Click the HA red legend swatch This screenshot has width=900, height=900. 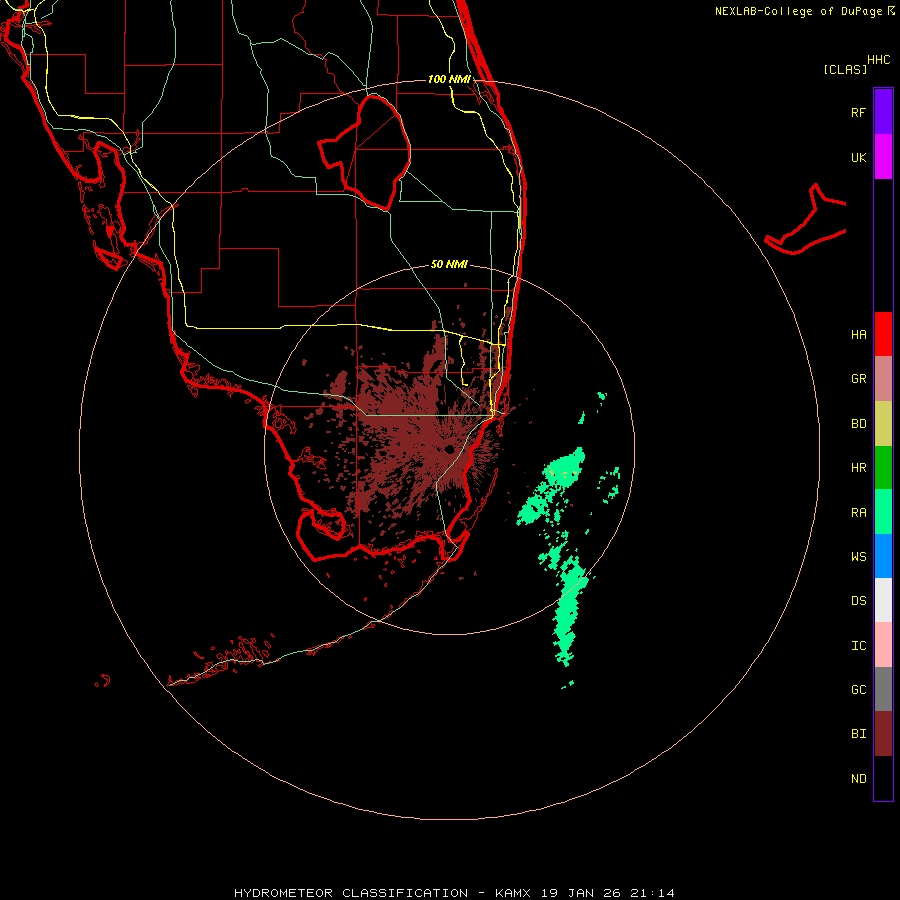(883, 334)
